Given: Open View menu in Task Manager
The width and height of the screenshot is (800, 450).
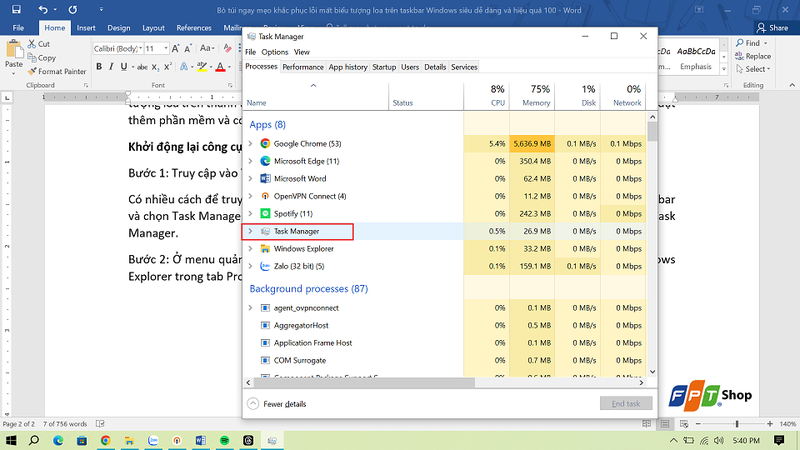Looking at the screenshot, I should (302, 52).
